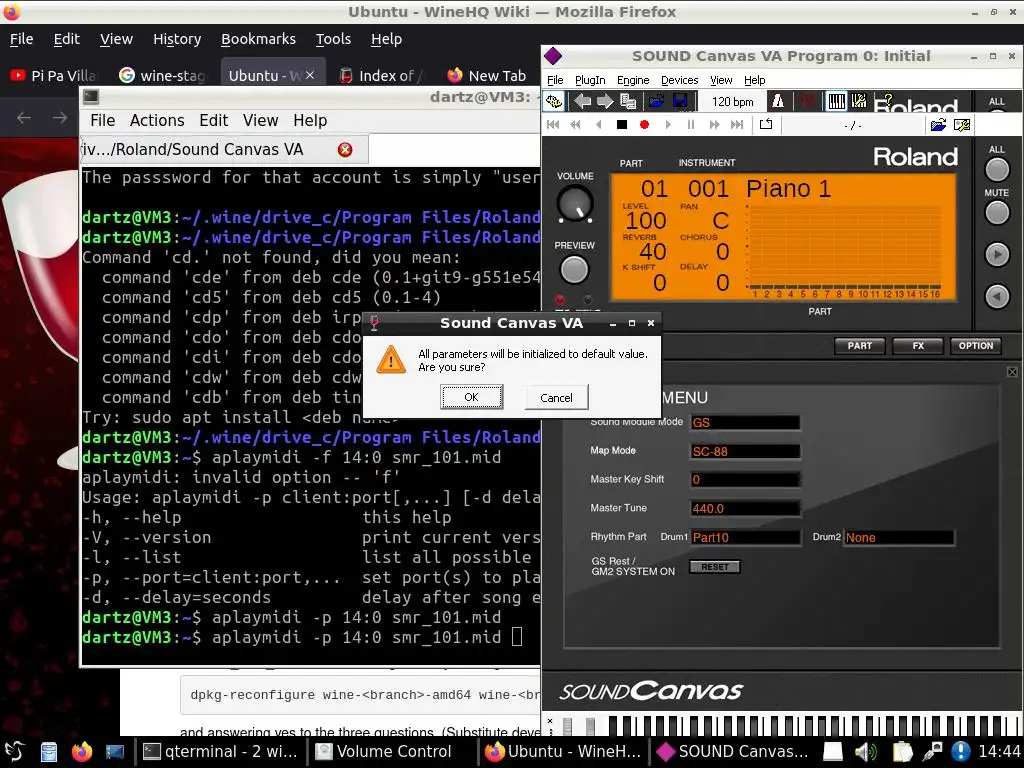Click the previous program left-arrow toolbar icon
This screenshot has width=1024, height=768.
click(583, 101)
